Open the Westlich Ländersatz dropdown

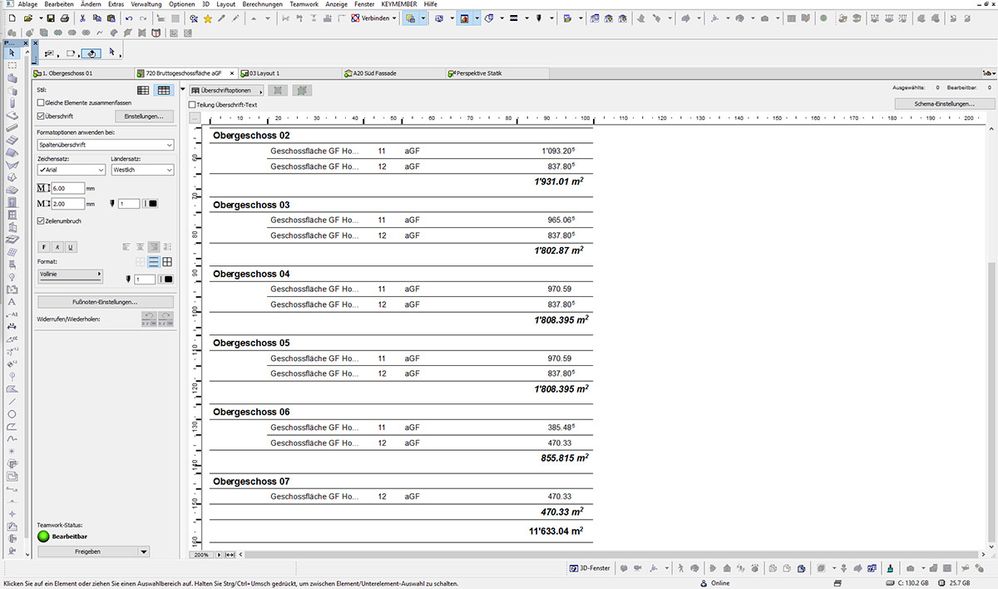(141, 169)
